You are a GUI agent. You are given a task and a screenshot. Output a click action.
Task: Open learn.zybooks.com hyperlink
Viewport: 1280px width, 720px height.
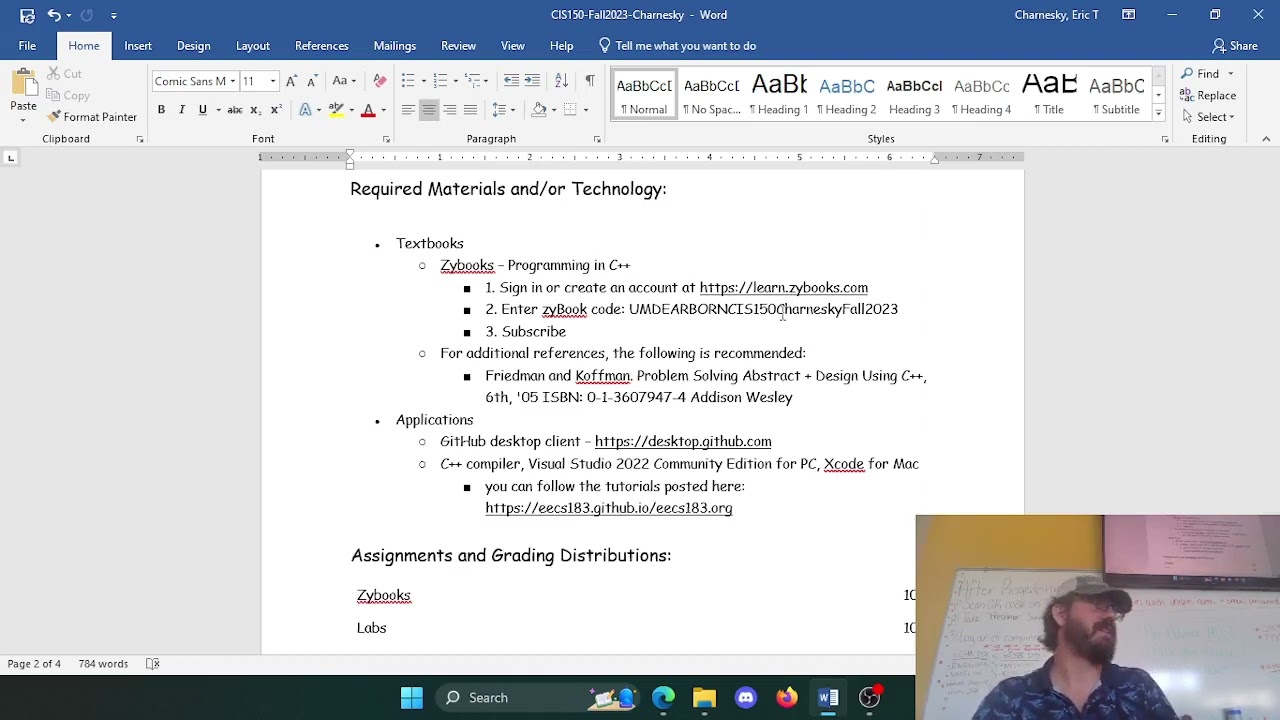(x=784, y=288)
